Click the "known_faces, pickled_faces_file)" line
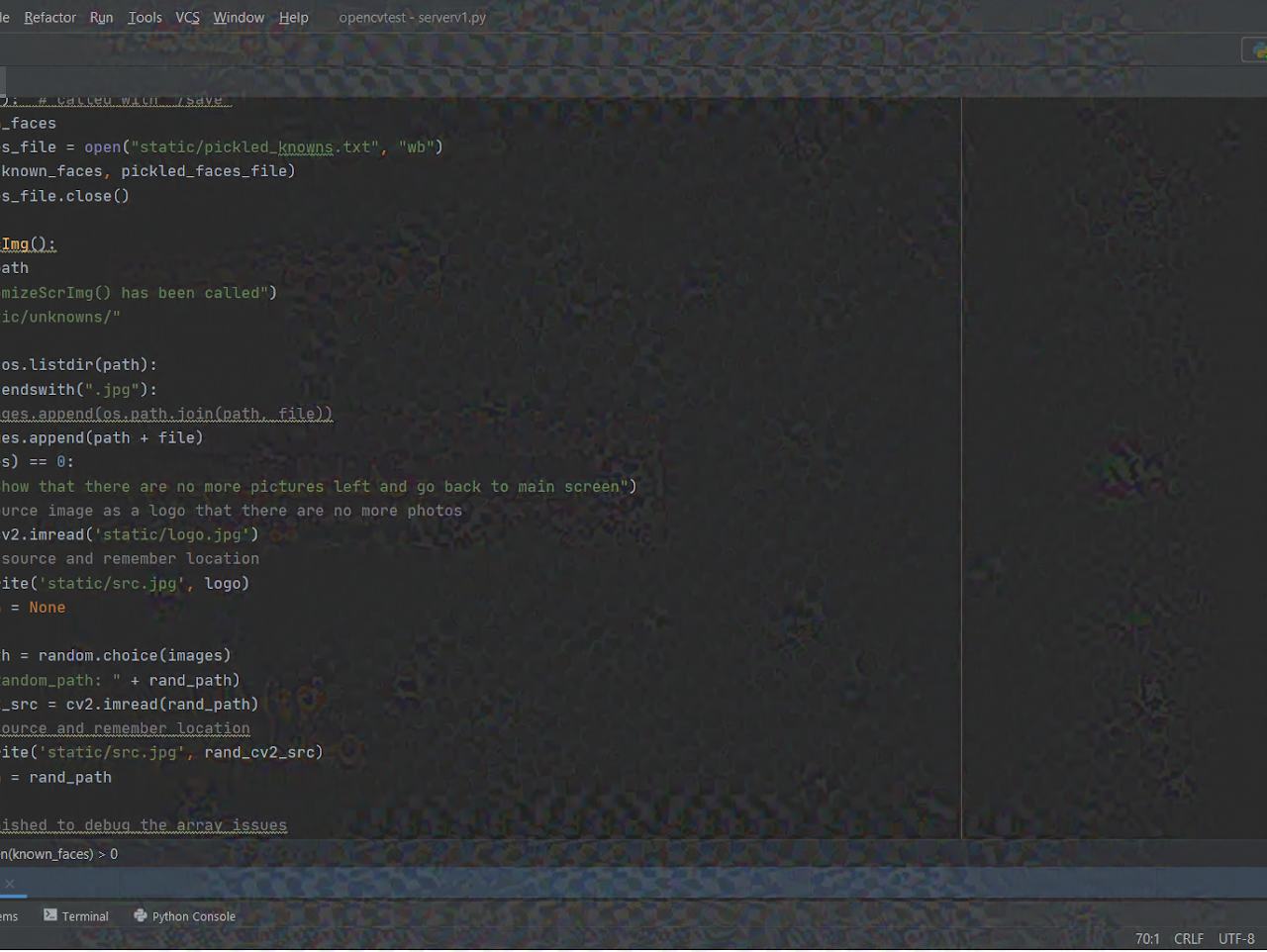Image resolution: width=1267 pixels, height=952 pixels. (x=148, y=171)
